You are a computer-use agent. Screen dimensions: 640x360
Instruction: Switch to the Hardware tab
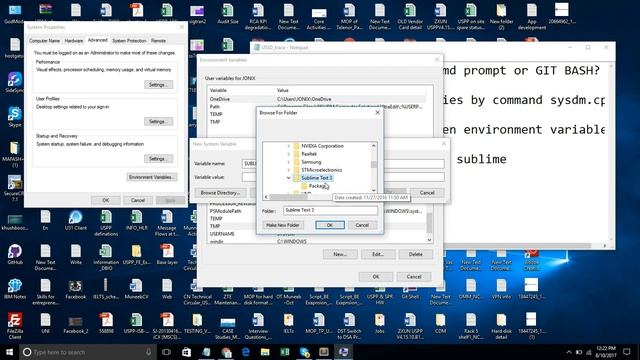tap(74, 41)
